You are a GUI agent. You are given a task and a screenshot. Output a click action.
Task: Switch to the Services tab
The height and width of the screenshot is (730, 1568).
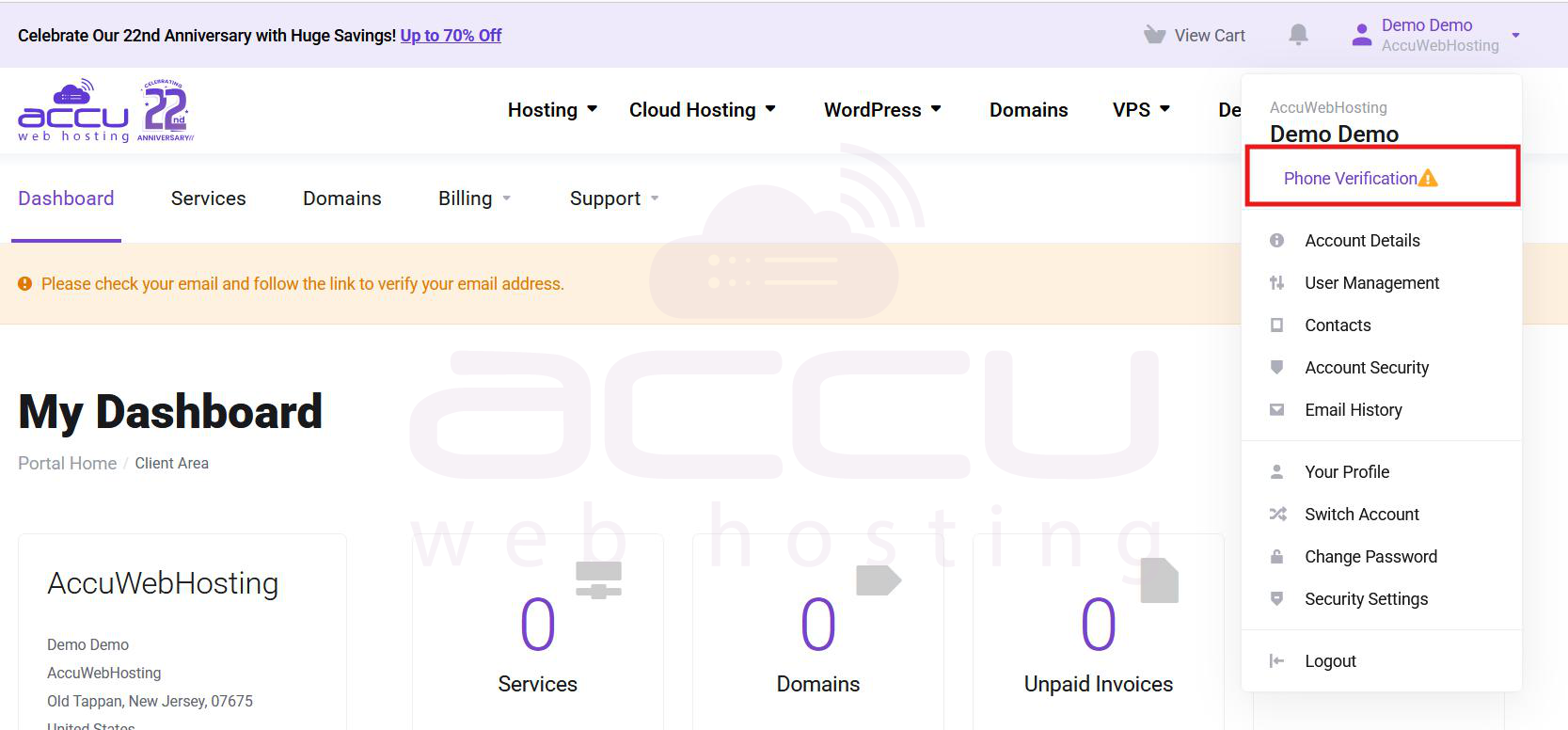tap(209, 198)
